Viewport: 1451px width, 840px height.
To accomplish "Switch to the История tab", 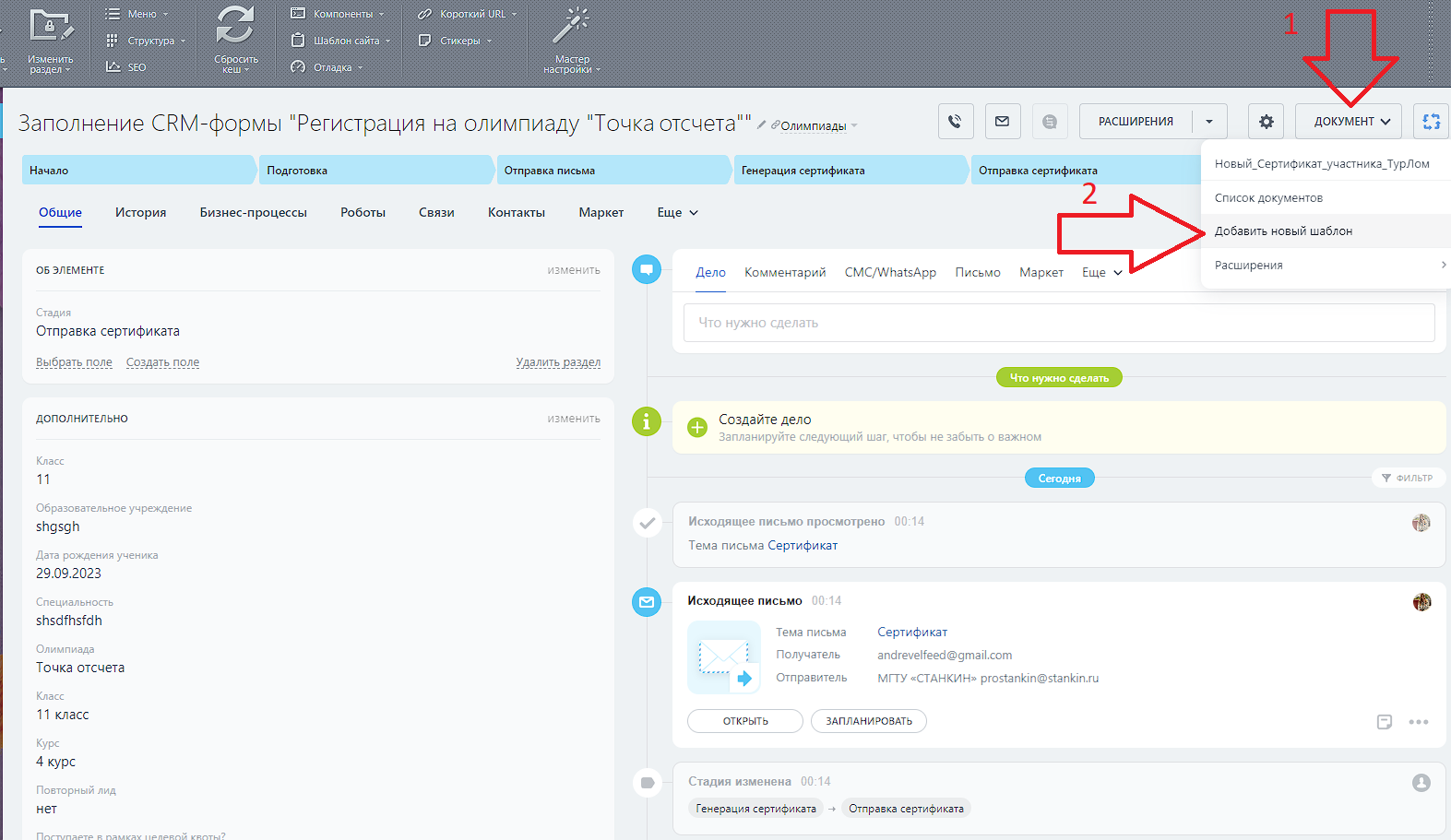I will (x=141, y=212).
